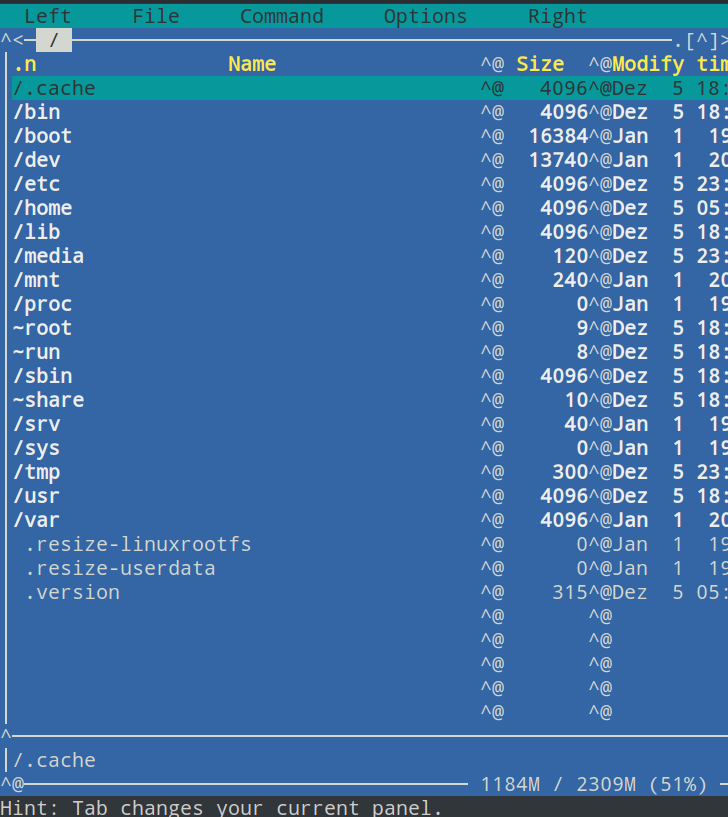Select the /usr directory entry
This screenshot has width=728, height=817.
click(x=36, y=496)
